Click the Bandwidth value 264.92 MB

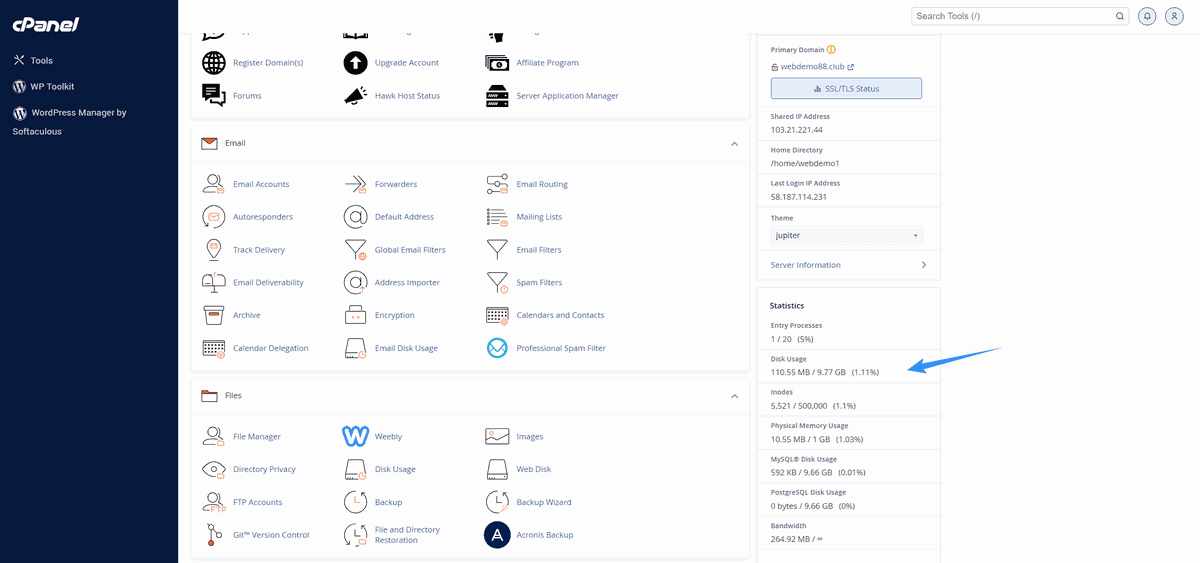(799, 540)
